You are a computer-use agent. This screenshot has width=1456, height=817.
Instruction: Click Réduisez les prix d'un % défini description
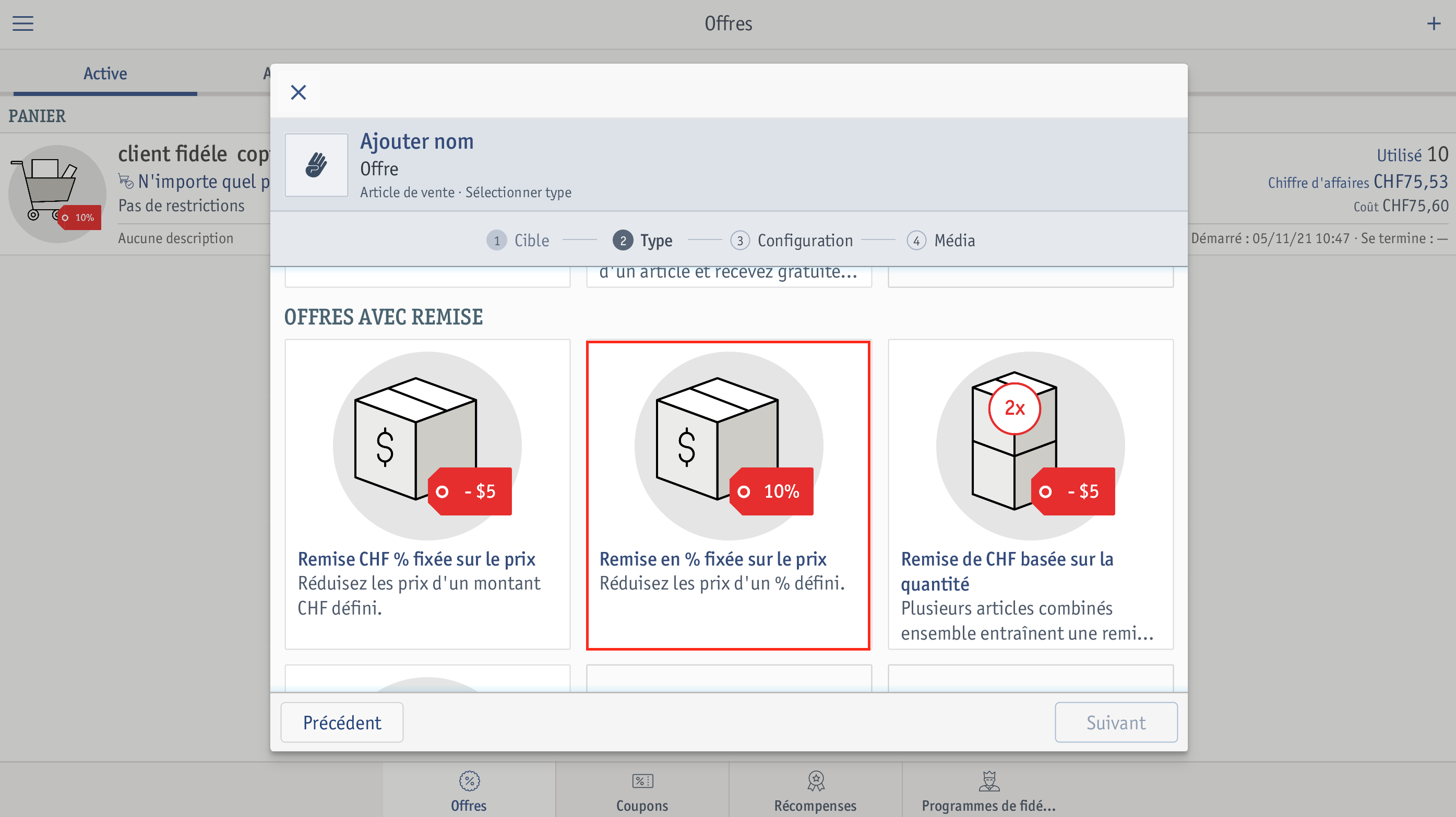722,583
